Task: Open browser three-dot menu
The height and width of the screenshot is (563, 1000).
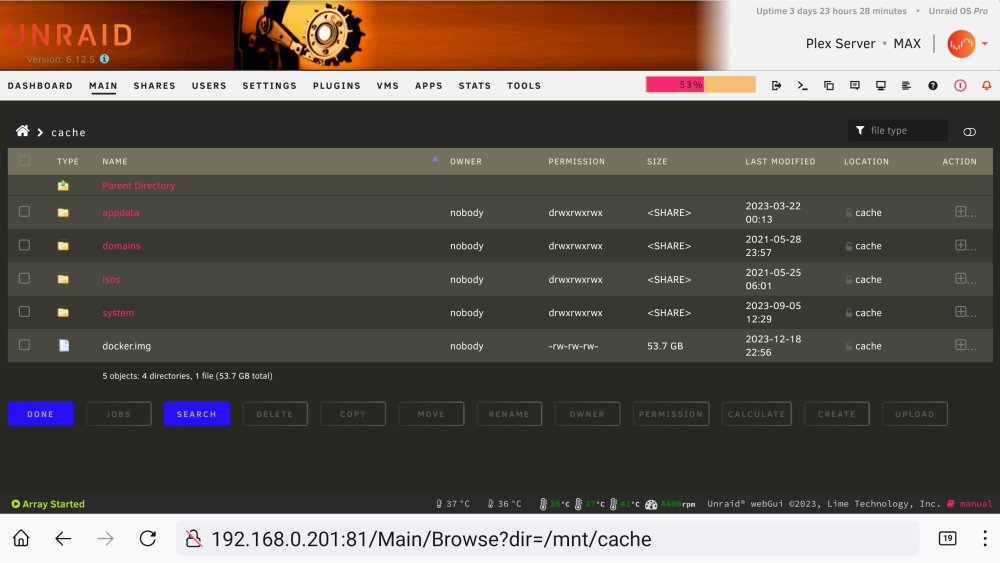Action: (x=985, y=539)
